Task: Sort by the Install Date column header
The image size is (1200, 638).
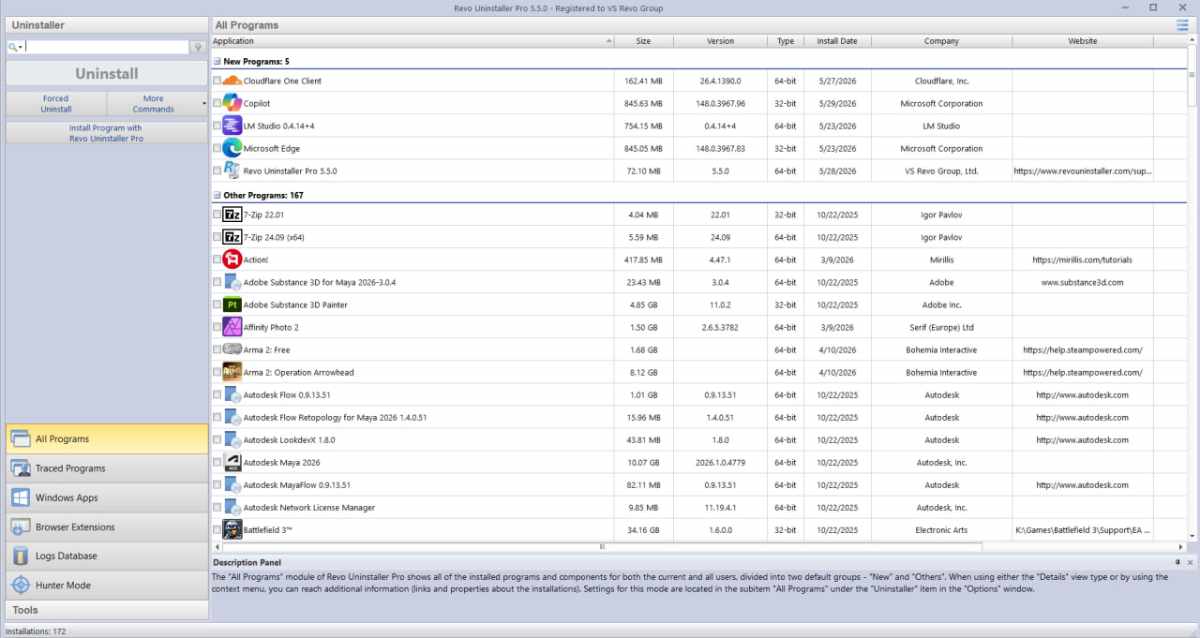Action: (837, 41)
